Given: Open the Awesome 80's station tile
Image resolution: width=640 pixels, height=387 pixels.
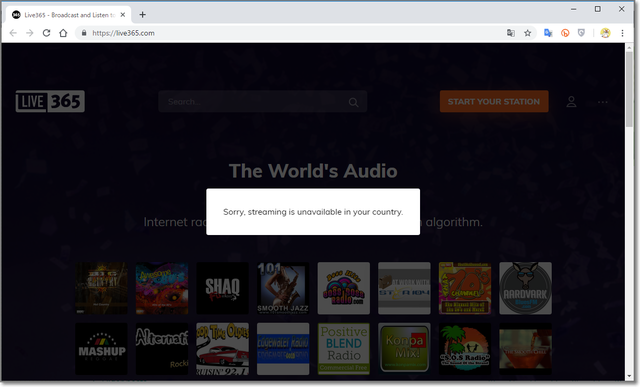Looking at the screenshot, I should tap(162, 288).
